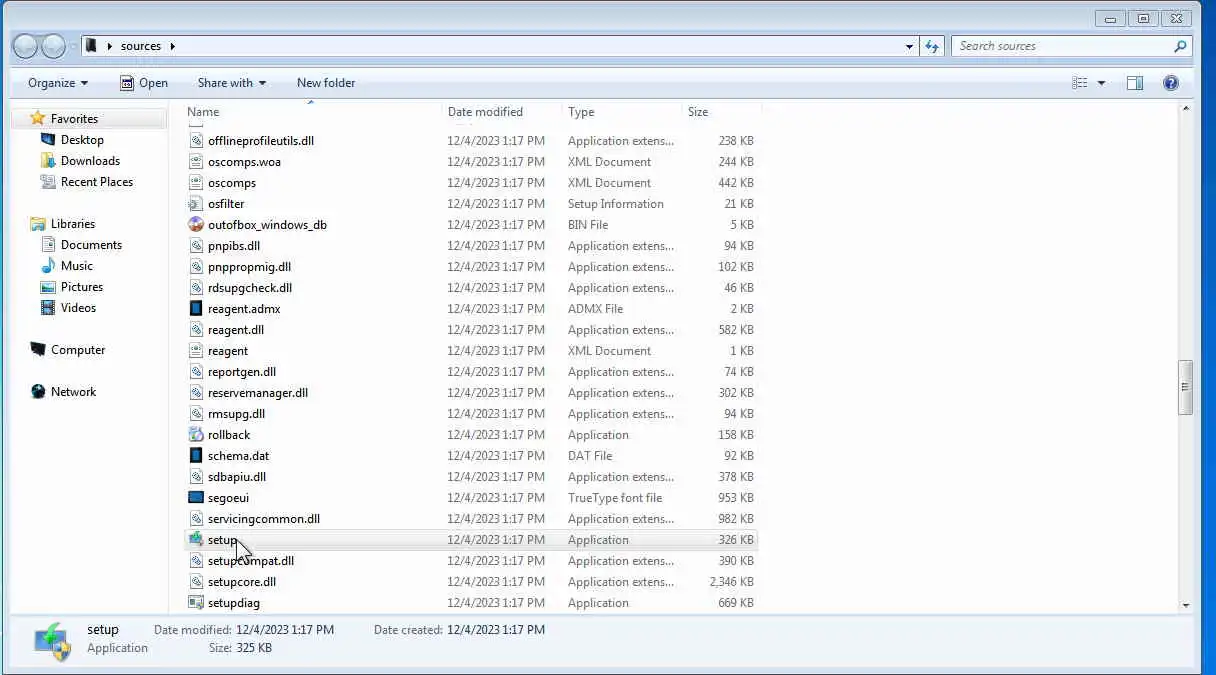
Task: Click the sources segment in address bar
Action: (x=141, y=46)
